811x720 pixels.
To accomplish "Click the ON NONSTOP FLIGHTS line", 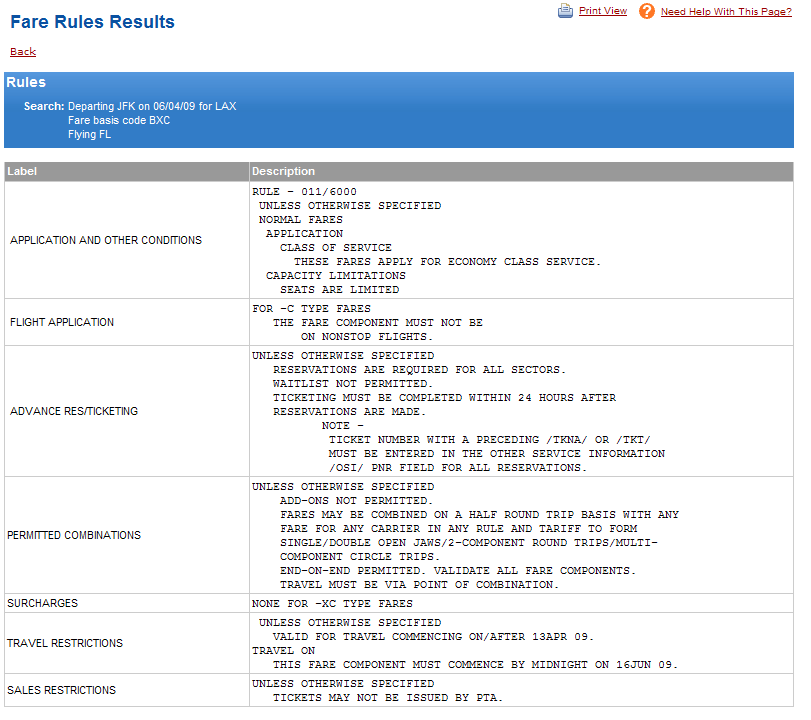I will [x=367, y=337].
